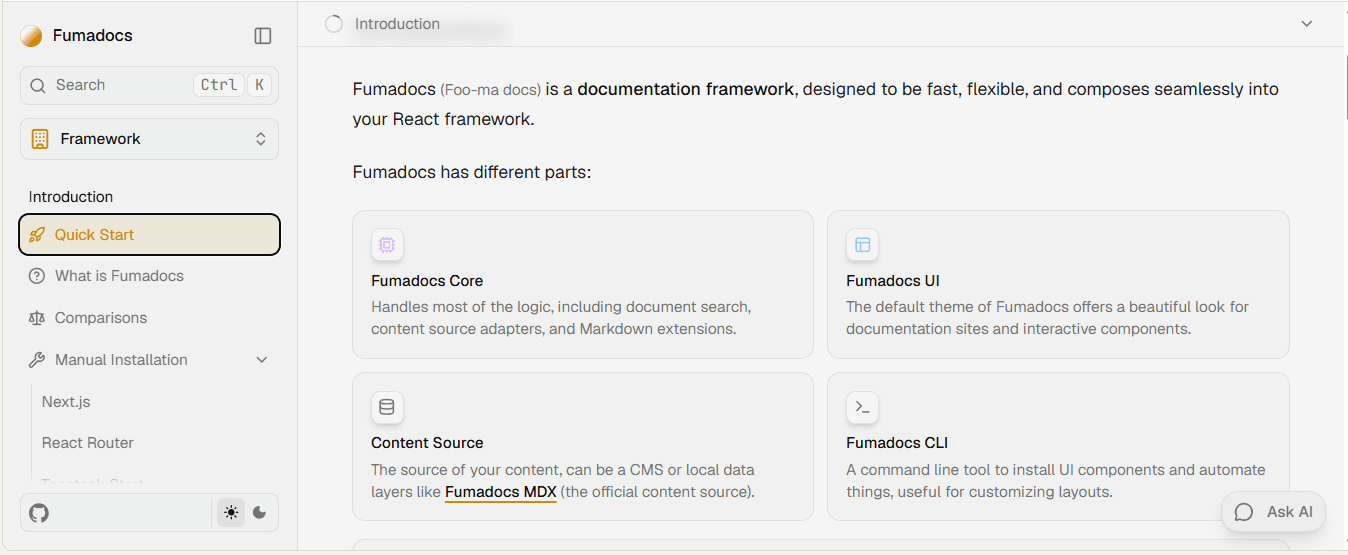Screen dimensions: 1348x555
Task: Switch to dark theme moon icon
Action: coord(260,513)
